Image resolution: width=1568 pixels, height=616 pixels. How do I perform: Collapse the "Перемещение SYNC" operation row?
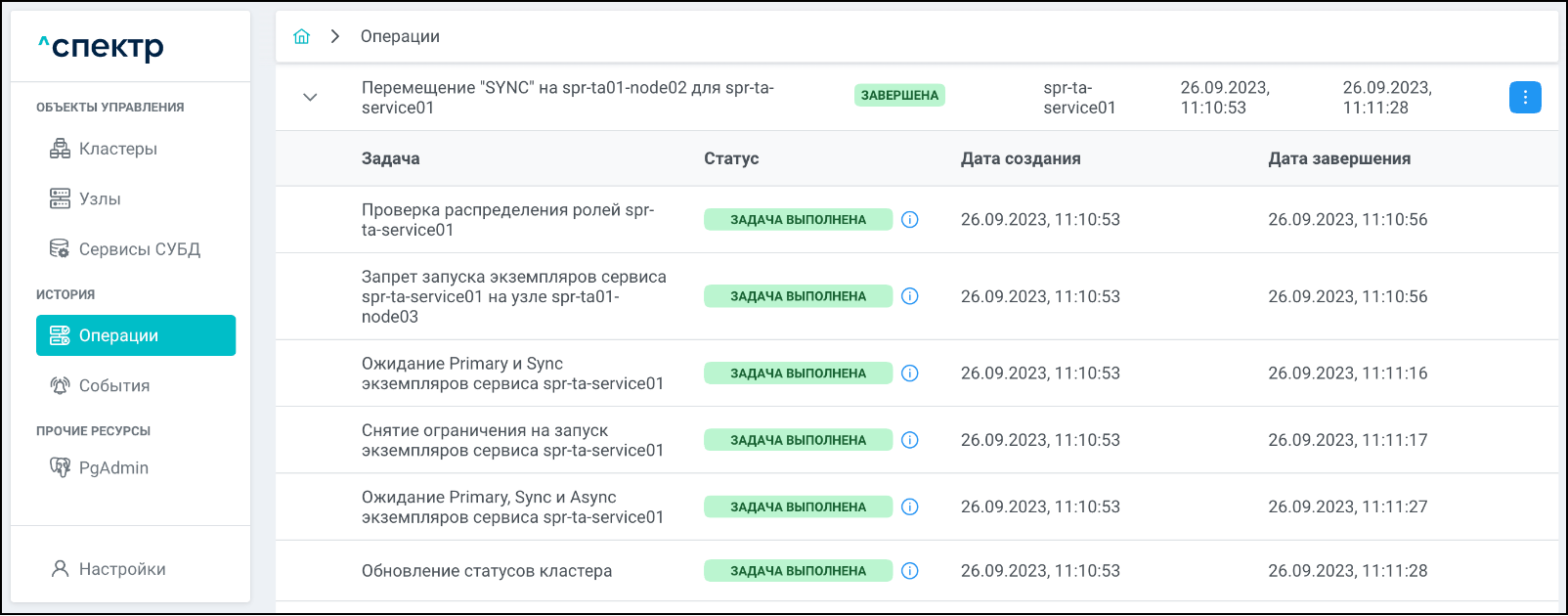tap(310, 97)
